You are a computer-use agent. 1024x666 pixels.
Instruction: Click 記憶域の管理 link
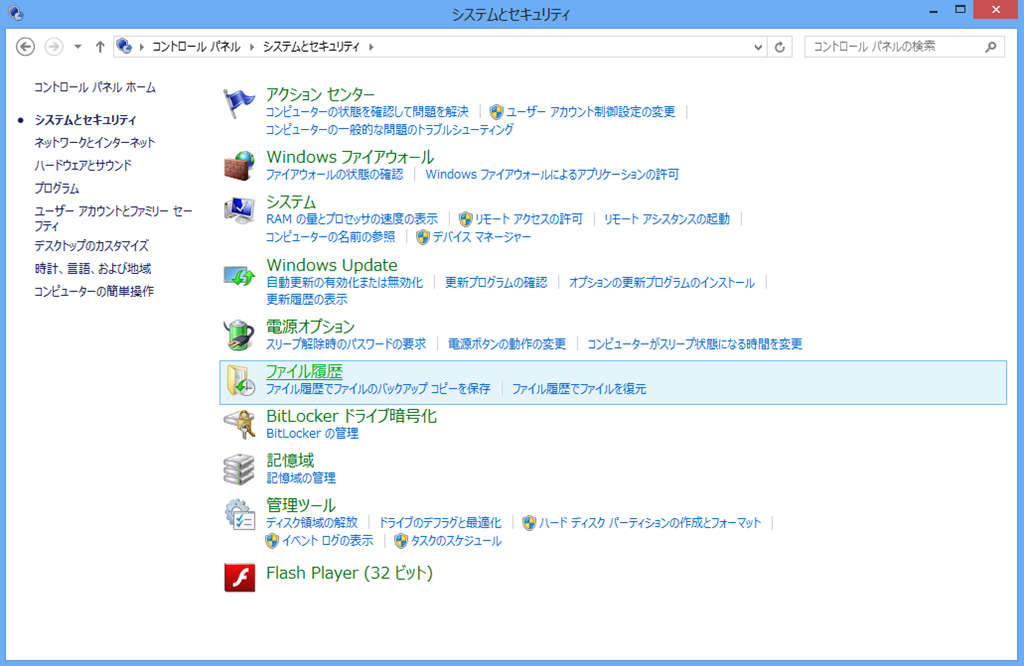point(301,478)
